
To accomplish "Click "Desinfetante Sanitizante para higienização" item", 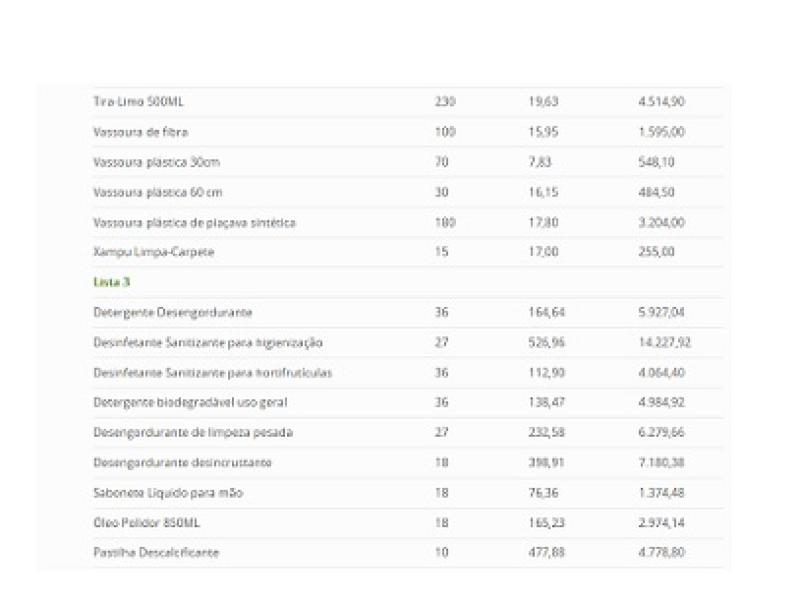I will [x=208, y=342].
